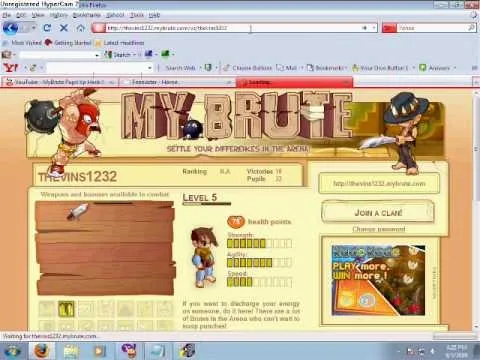Open the Latest Headlines bookmark

point(120,43)
